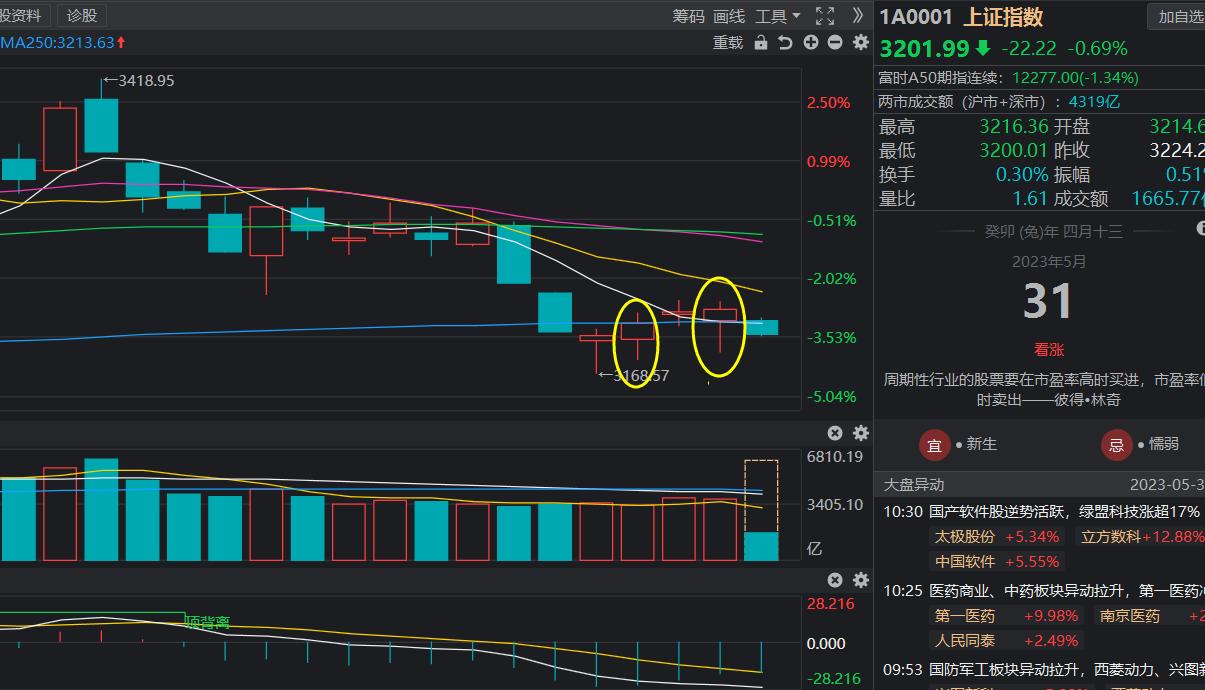Close the volume sub-chart panel

pyautogui.click(x=835, y=433)
